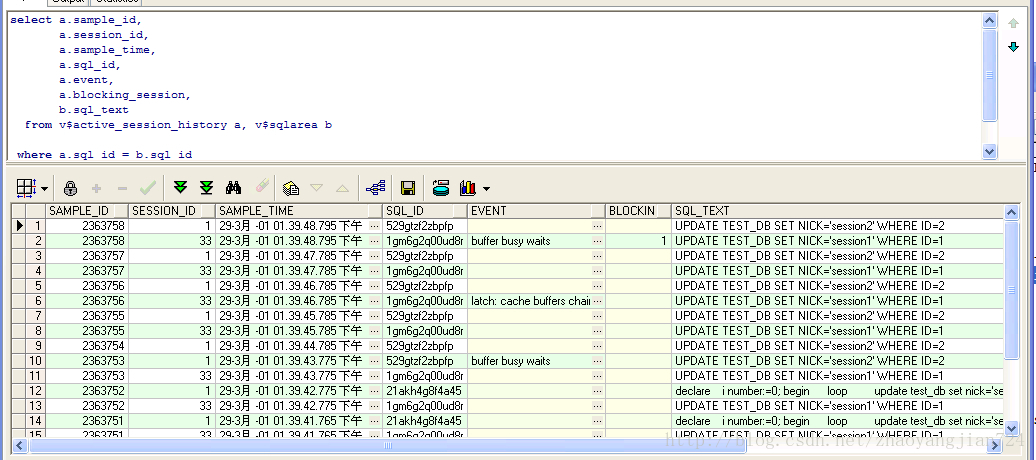The height and width of the screenshot is (460, 1036).
Task: Select the SQL_TEXT column header
Action: [x=838, y=211]
